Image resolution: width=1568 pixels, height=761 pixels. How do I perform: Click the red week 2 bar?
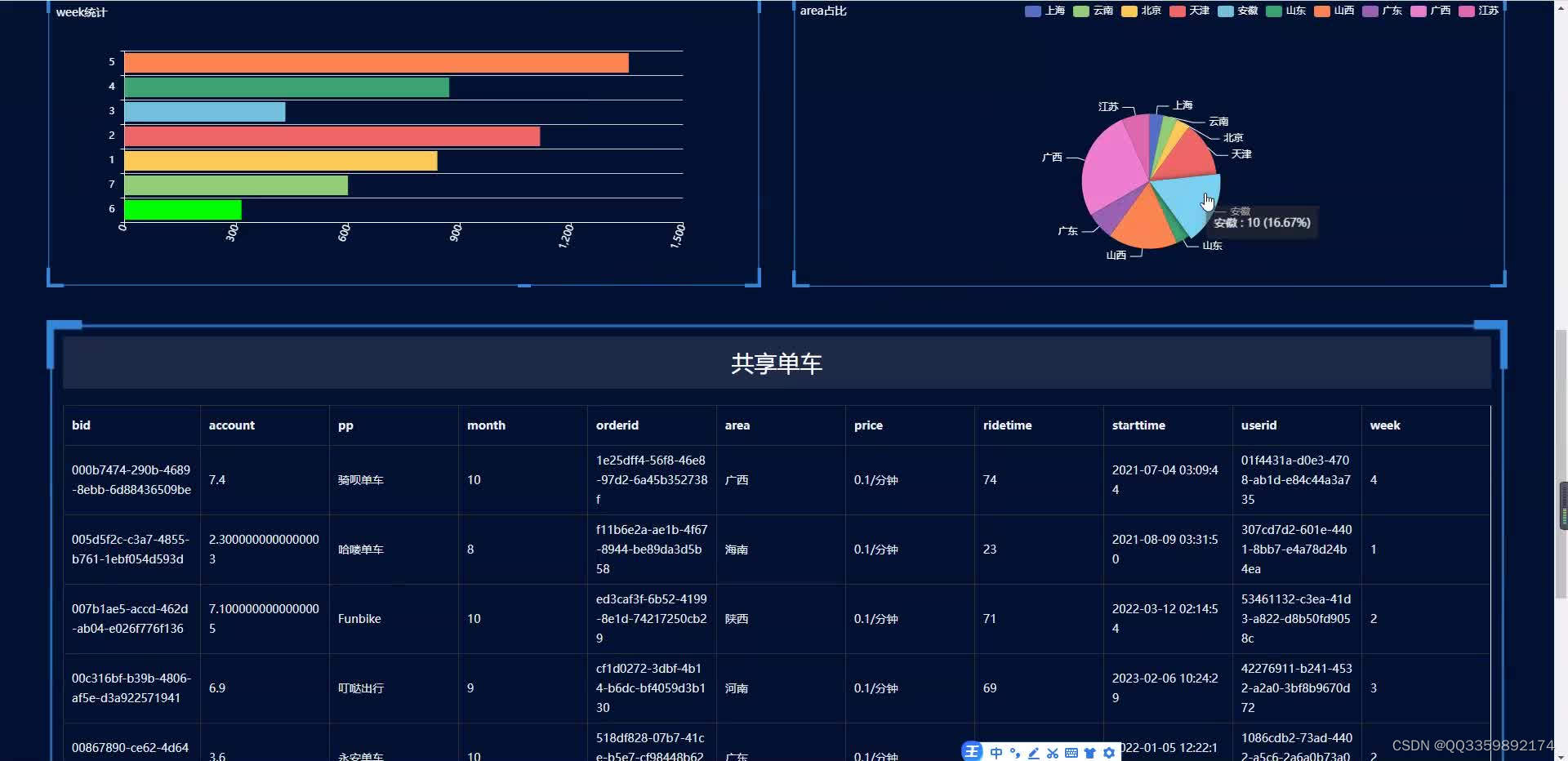coord(332,136)
